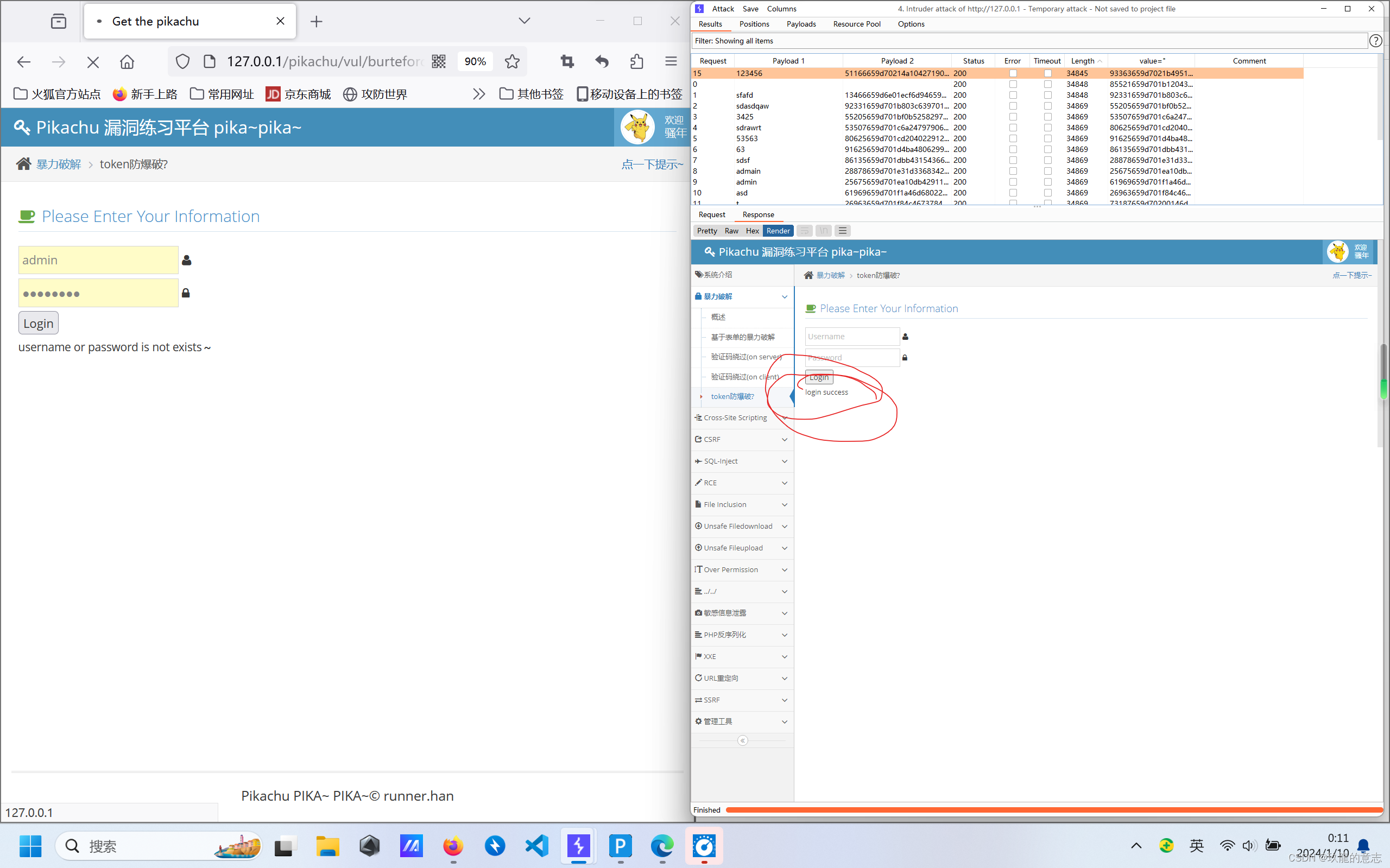
Task: Click the Filter: Showing all items bar
Action: [x=1030, y=41]
